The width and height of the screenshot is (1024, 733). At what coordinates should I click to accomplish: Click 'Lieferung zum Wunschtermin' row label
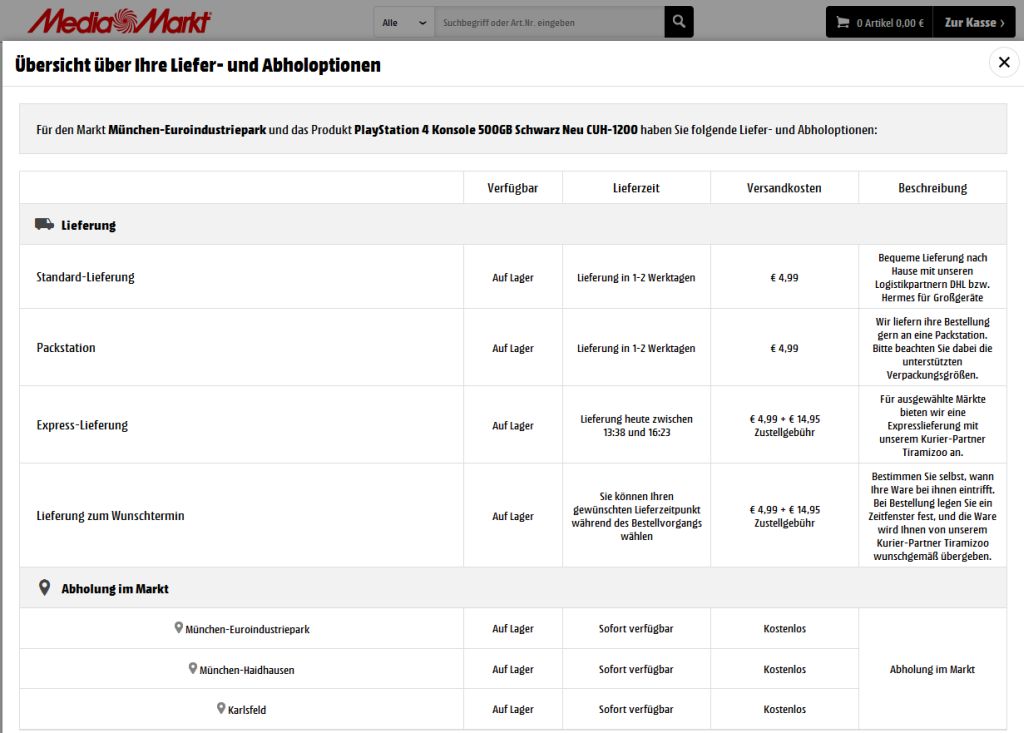click(x=110, y=515)
